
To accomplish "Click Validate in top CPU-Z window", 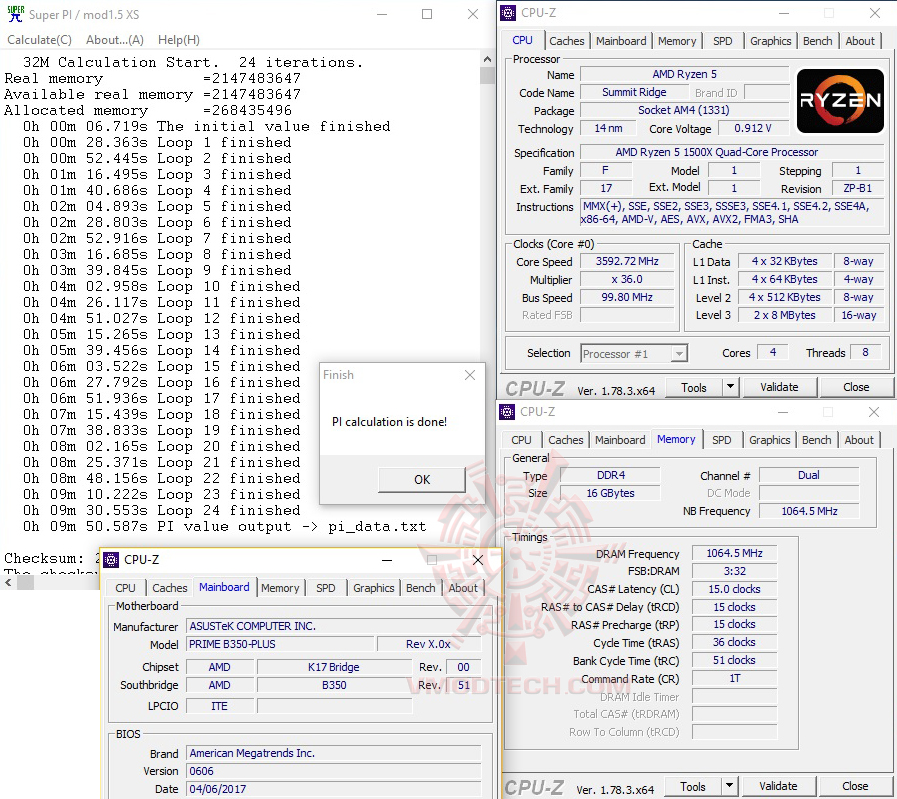I will [779, 387].
